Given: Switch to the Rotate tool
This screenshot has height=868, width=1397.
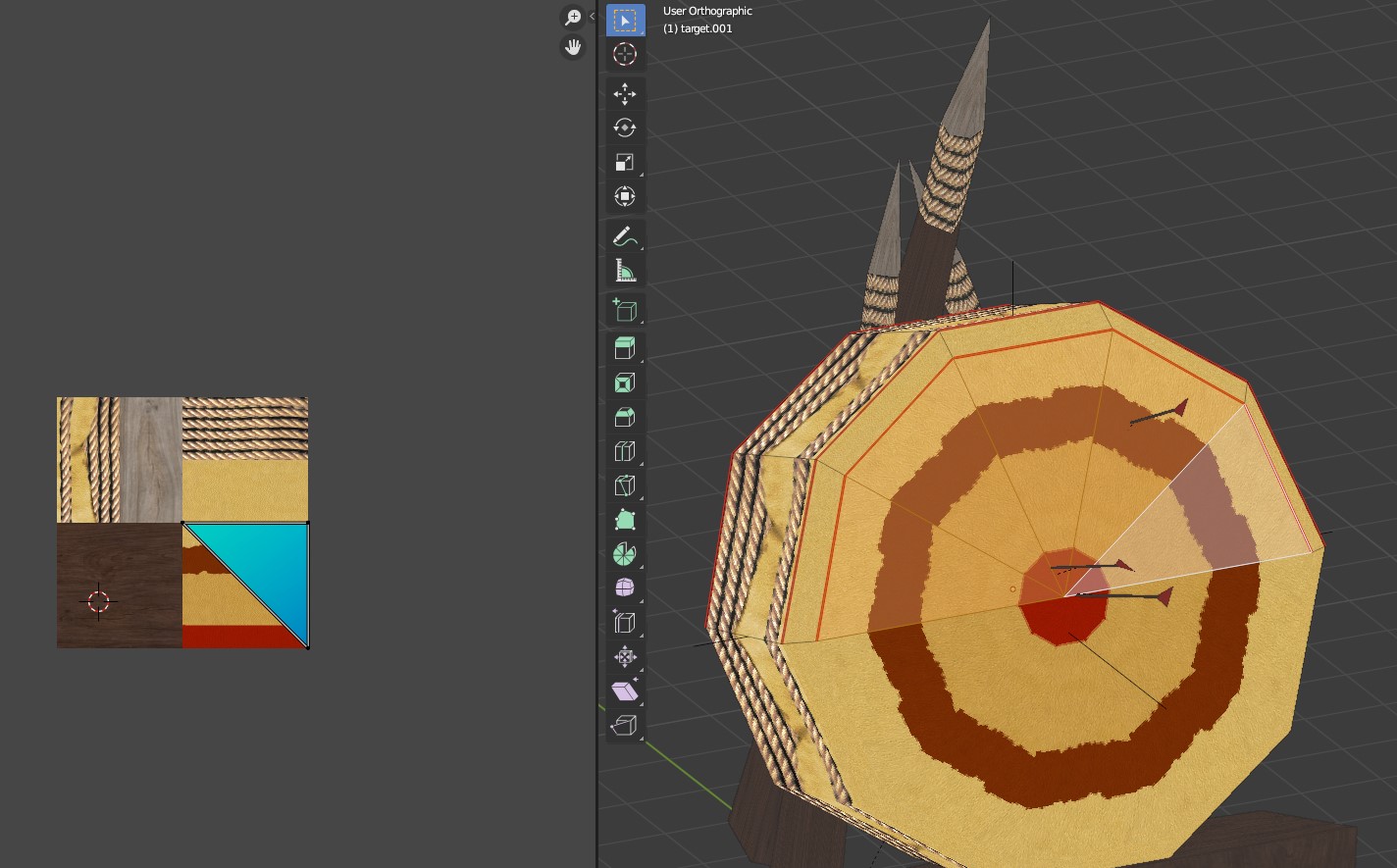Looking at the screenshot, I should (x=625, y=128).
